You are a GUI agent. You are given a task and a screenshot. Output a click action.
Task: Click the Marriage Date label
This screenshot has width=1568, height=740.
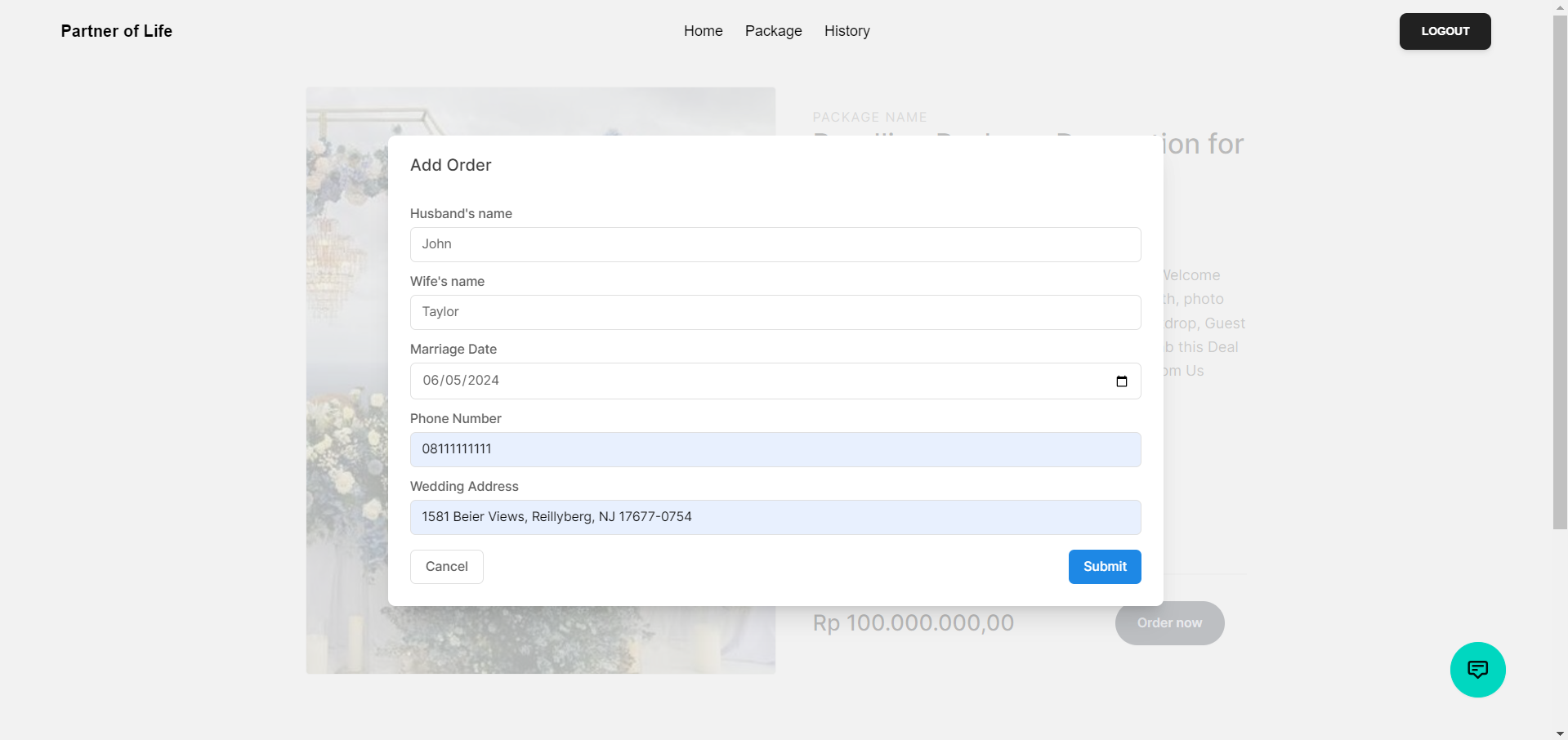[453, 349]
